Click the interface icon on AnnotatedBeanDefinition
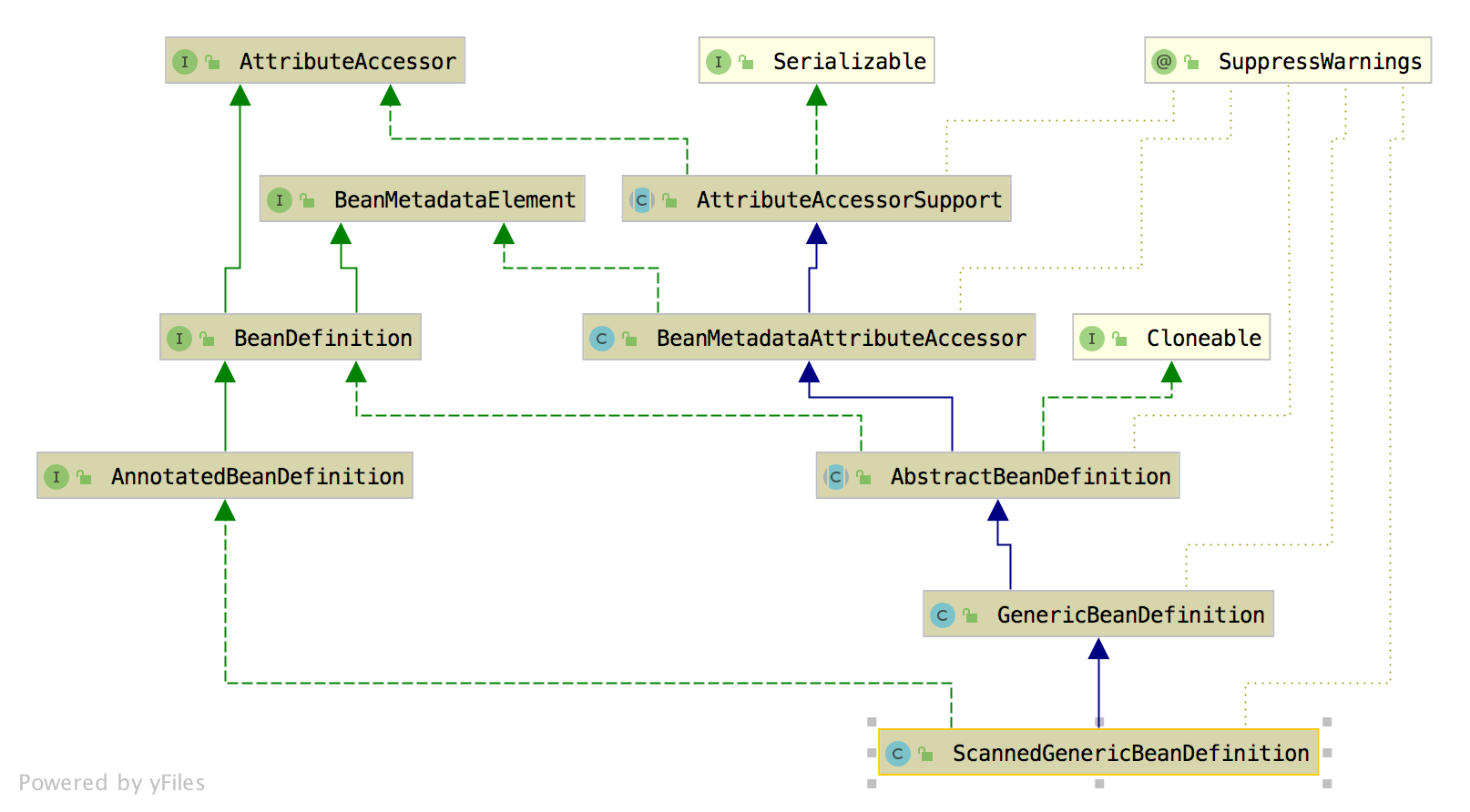The height and width of the screenshot is (812, 1470). (56, 477)
